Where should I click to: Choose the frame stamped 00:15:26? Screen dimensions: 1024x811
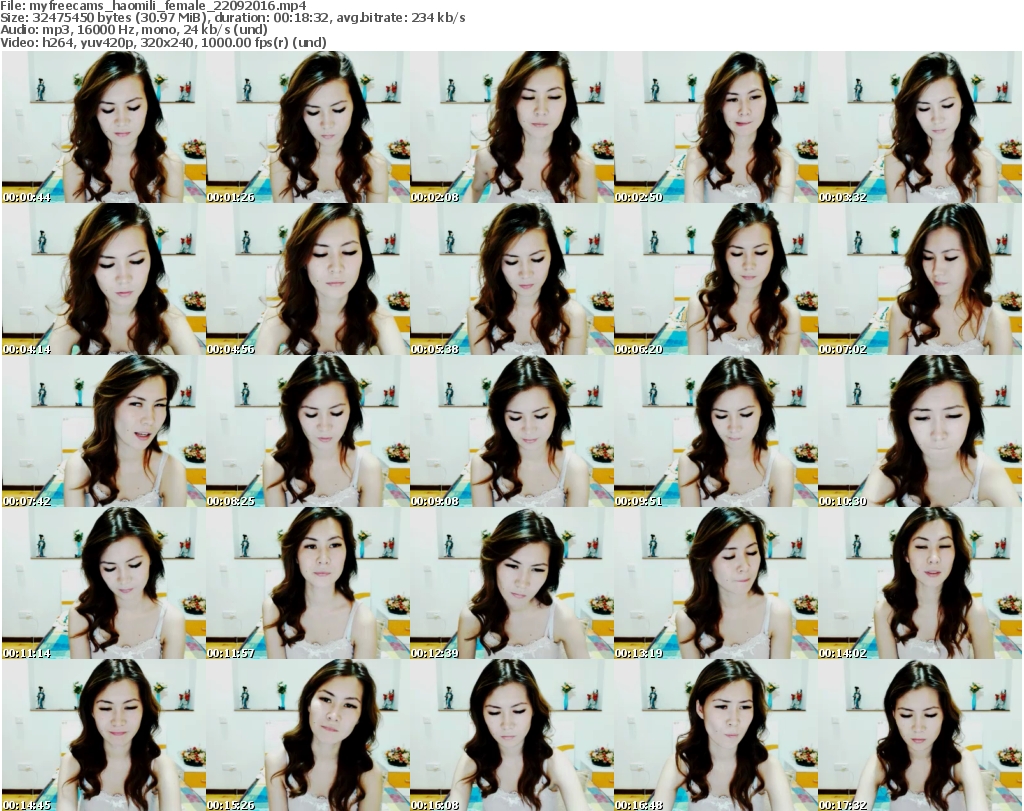pyautogui.click(x=308, y=735)
